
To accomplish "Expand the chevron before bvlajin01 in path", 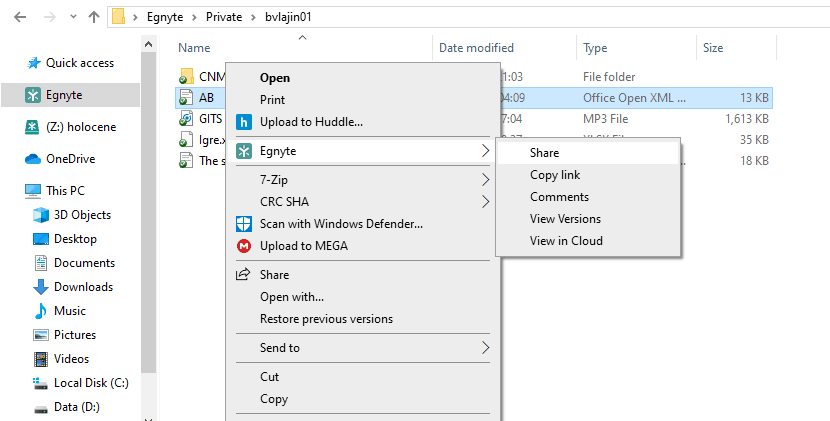I will click(254, 17).
